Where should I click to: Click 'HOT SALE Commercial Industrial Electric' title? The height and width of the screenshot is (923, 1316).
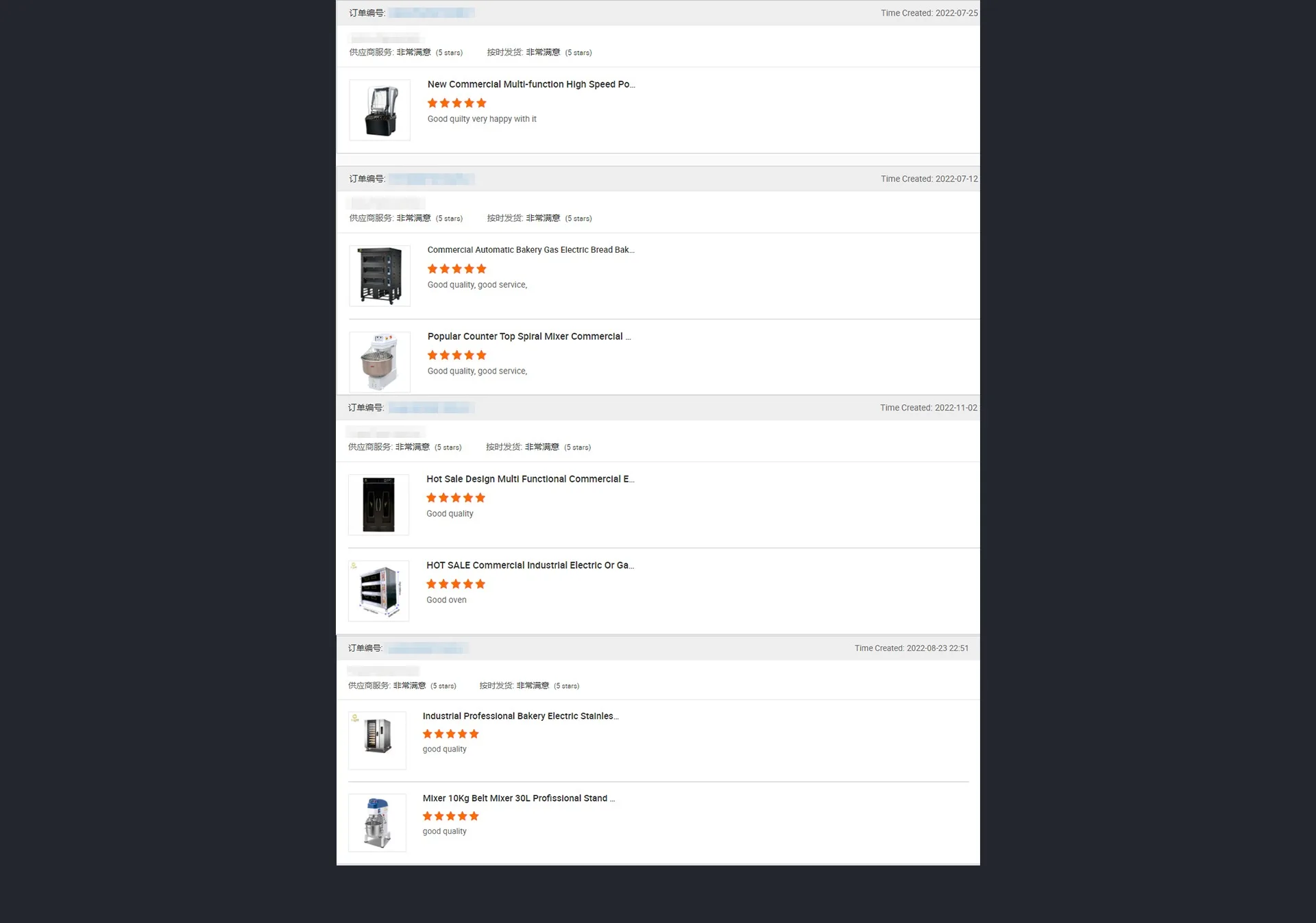tap(531, 565)
